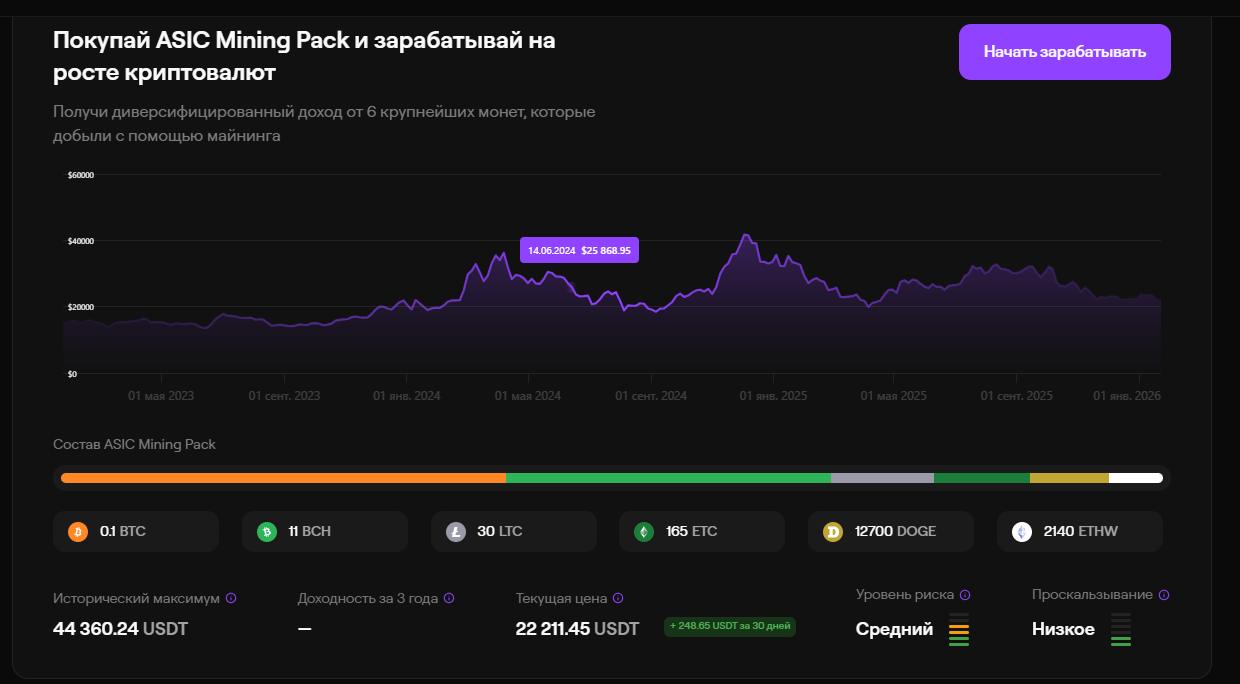Click the 01 янв. 2024 axis label

point(407,396)
